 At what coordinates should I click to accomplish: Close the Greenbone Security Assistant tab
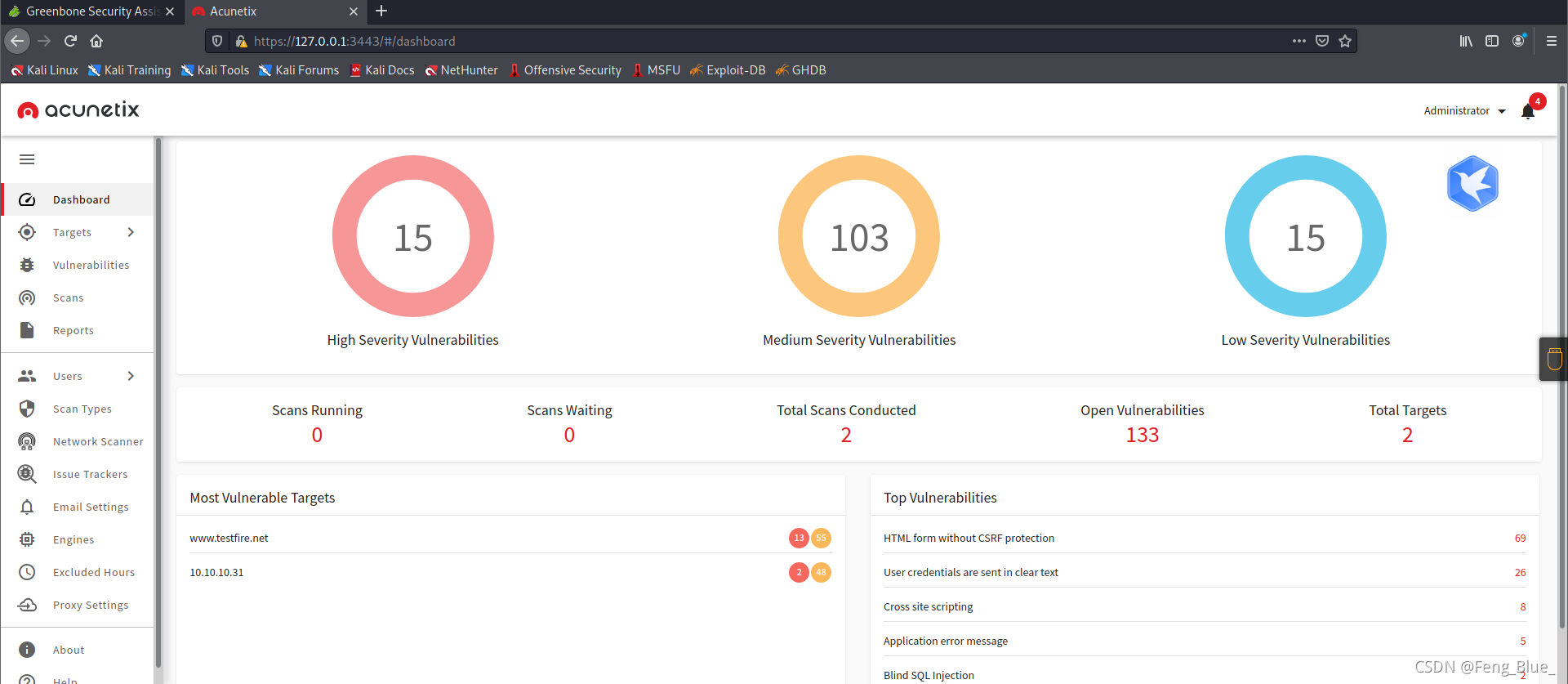[170, 11]
